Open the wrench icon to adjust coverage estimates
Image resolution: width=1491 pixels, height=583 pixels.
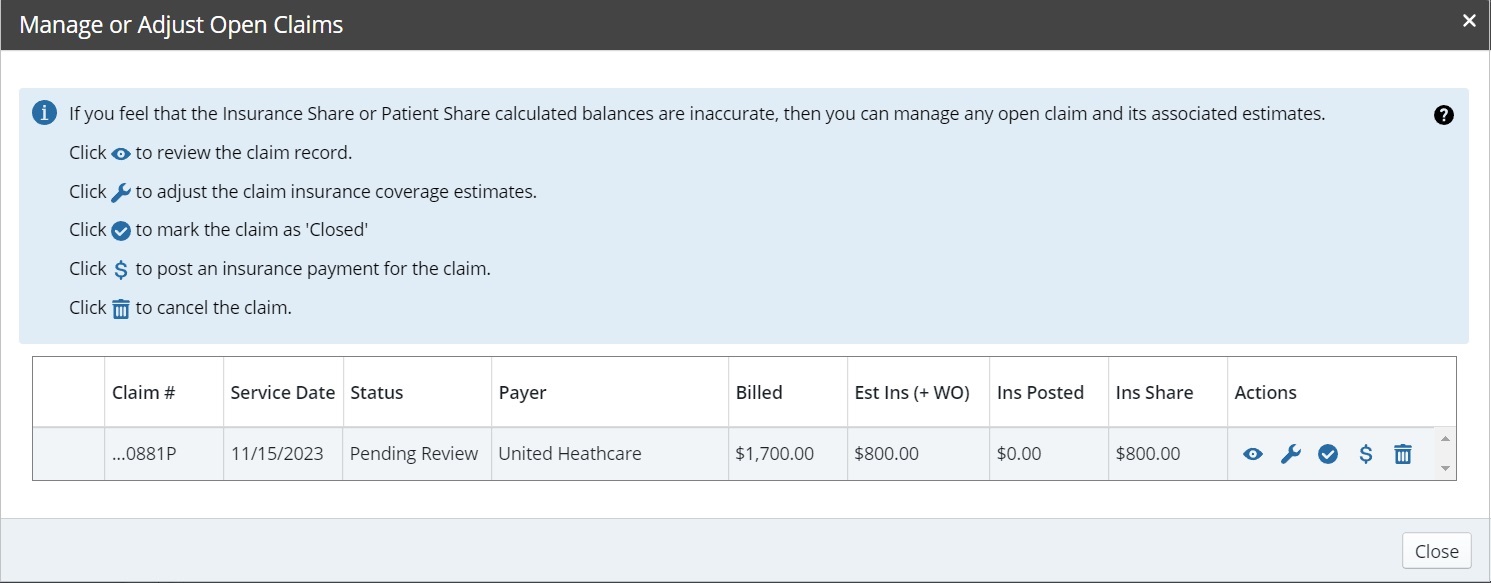[1291, 453]
